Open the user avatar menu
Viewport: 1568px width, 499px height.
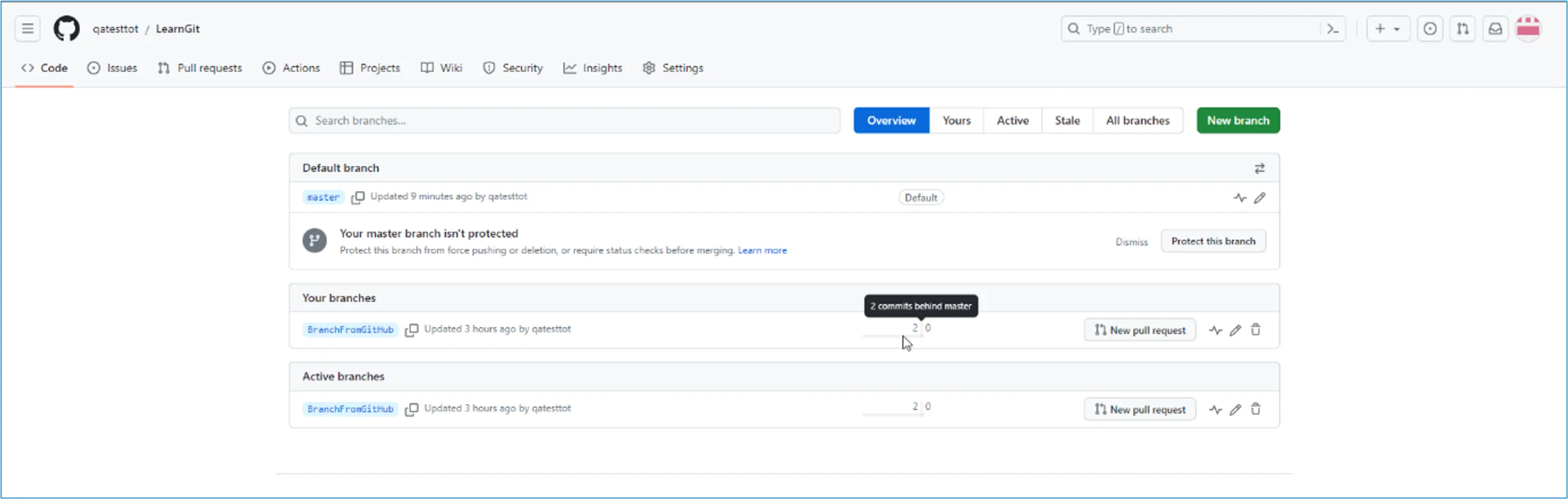click(x=1527, y=29)
